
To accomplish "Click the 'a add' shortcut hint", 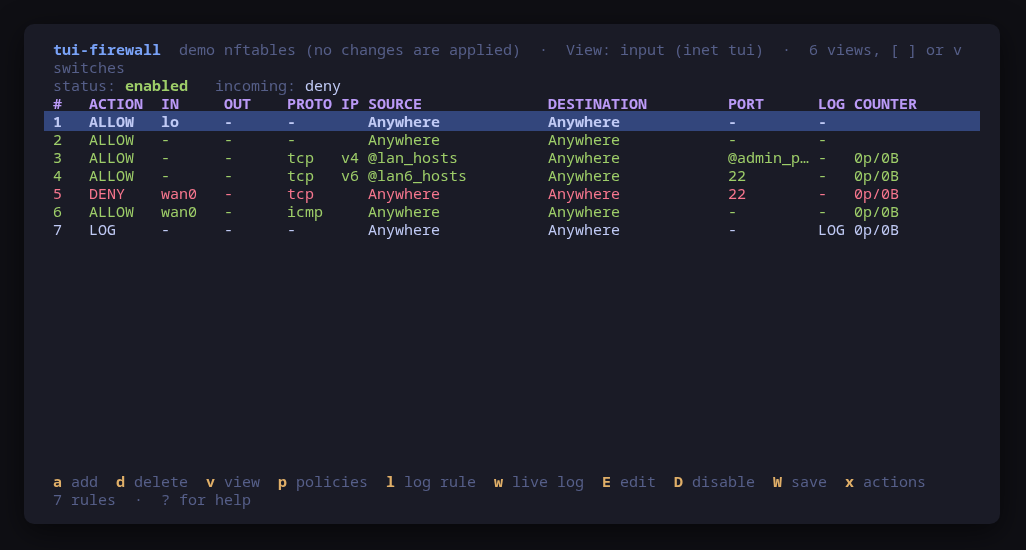I will pyautogui.click(x=75, y=482).
